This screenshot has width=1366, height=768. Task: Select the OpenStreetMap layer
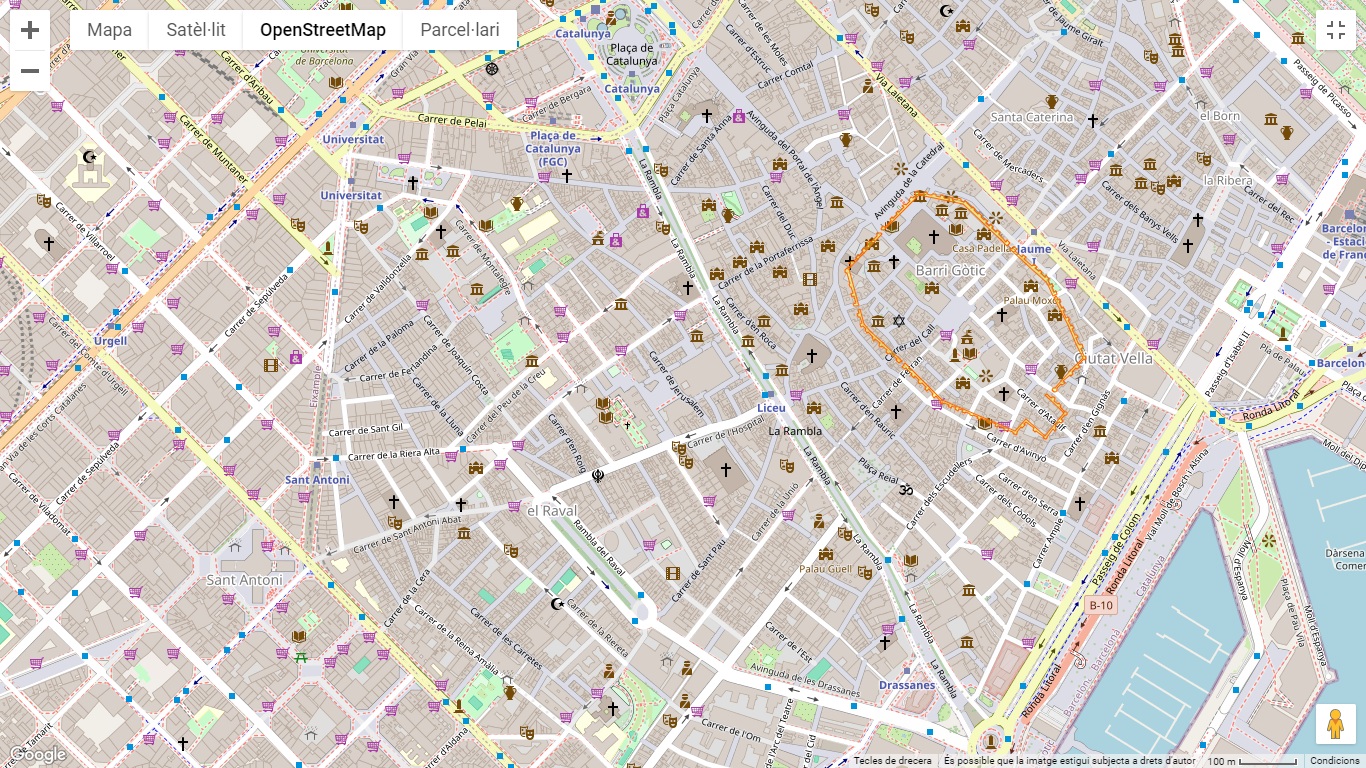[x=322, y=30]
